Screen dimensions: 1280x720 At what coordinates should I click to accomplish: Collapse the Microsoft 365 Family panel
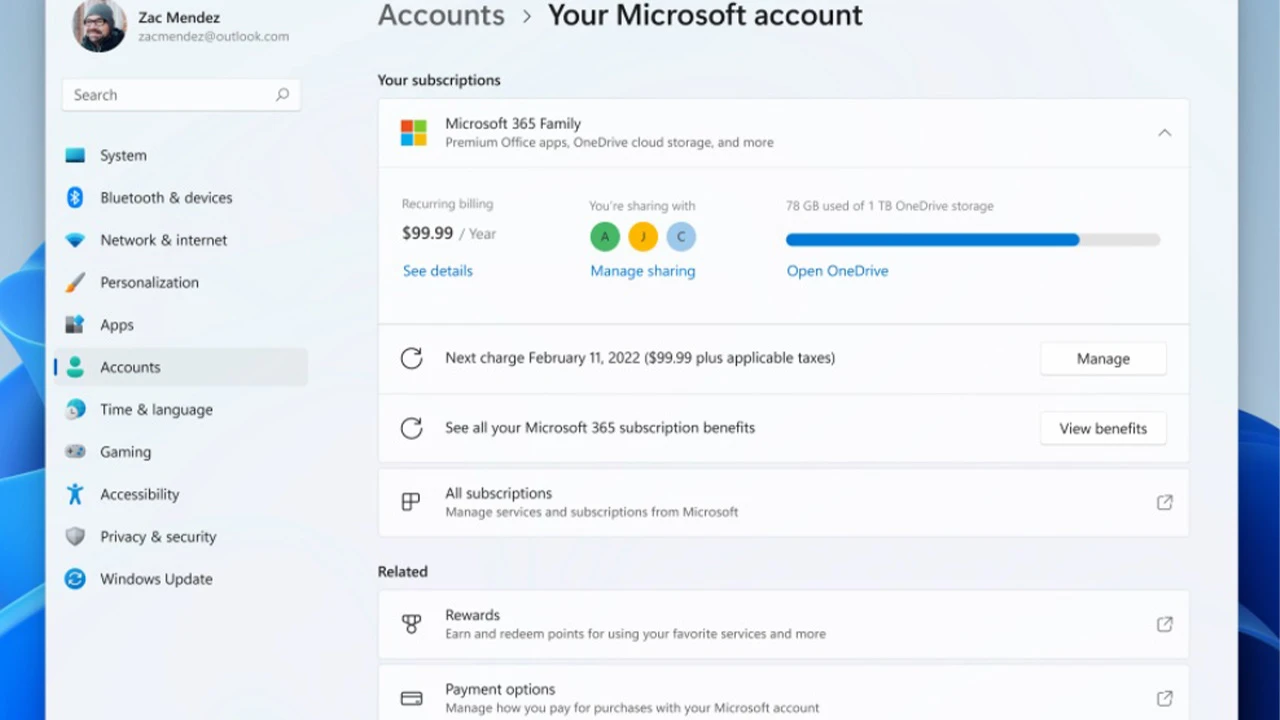pos(1164,132)
